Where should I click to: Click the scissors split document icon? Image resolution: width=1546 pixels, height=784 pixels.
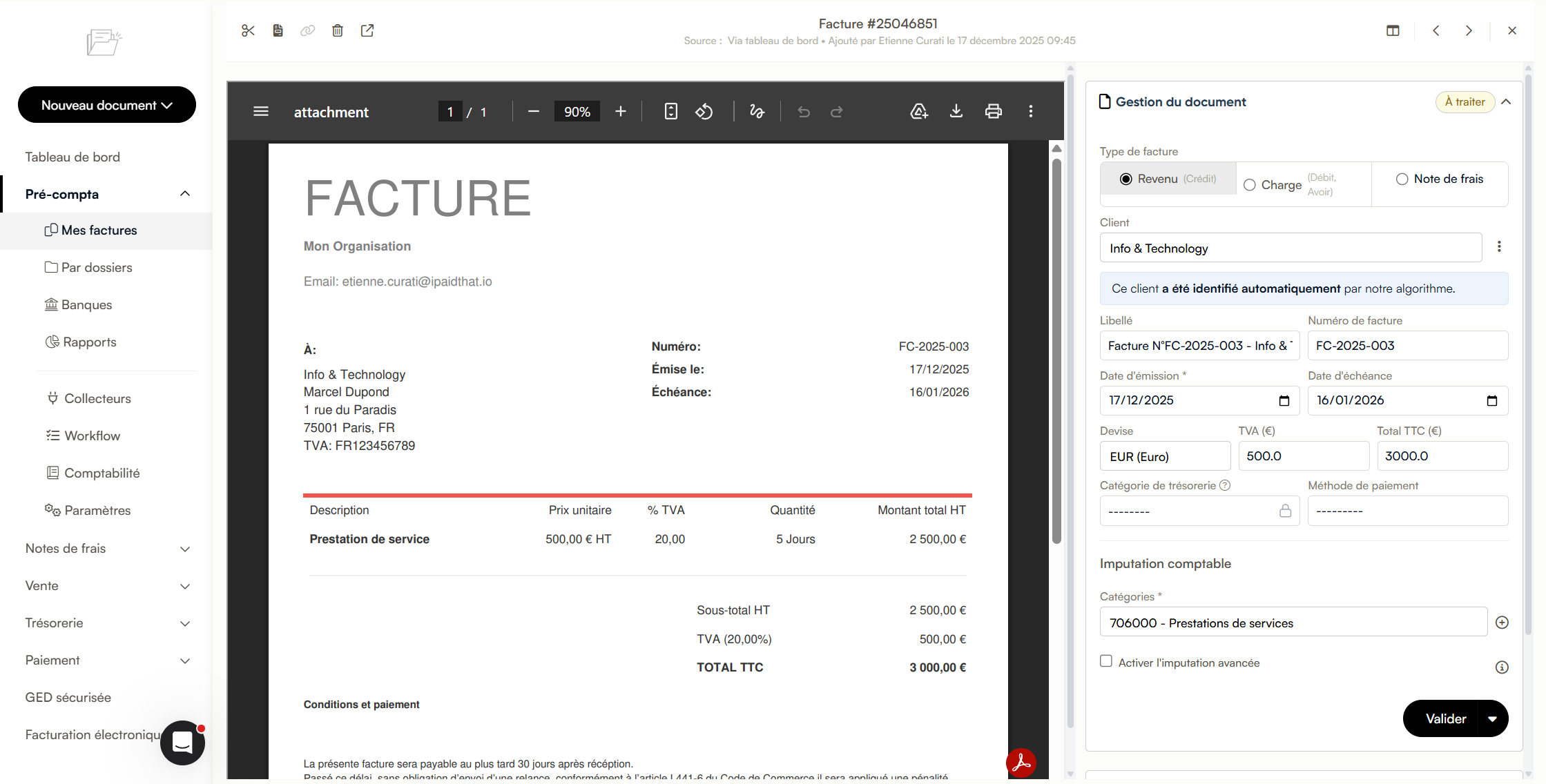[x=248, y=30]
